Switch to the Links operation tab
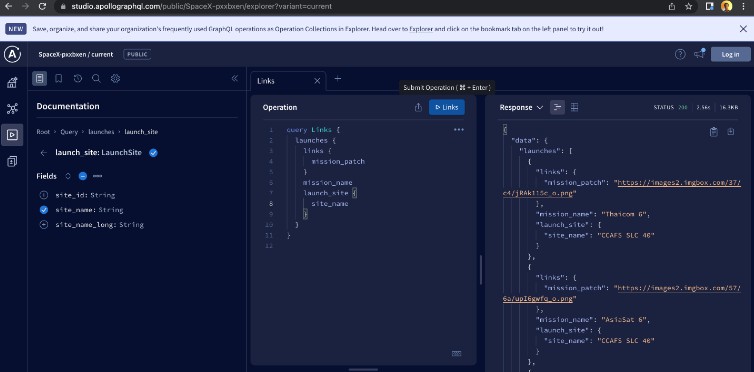 266,81
